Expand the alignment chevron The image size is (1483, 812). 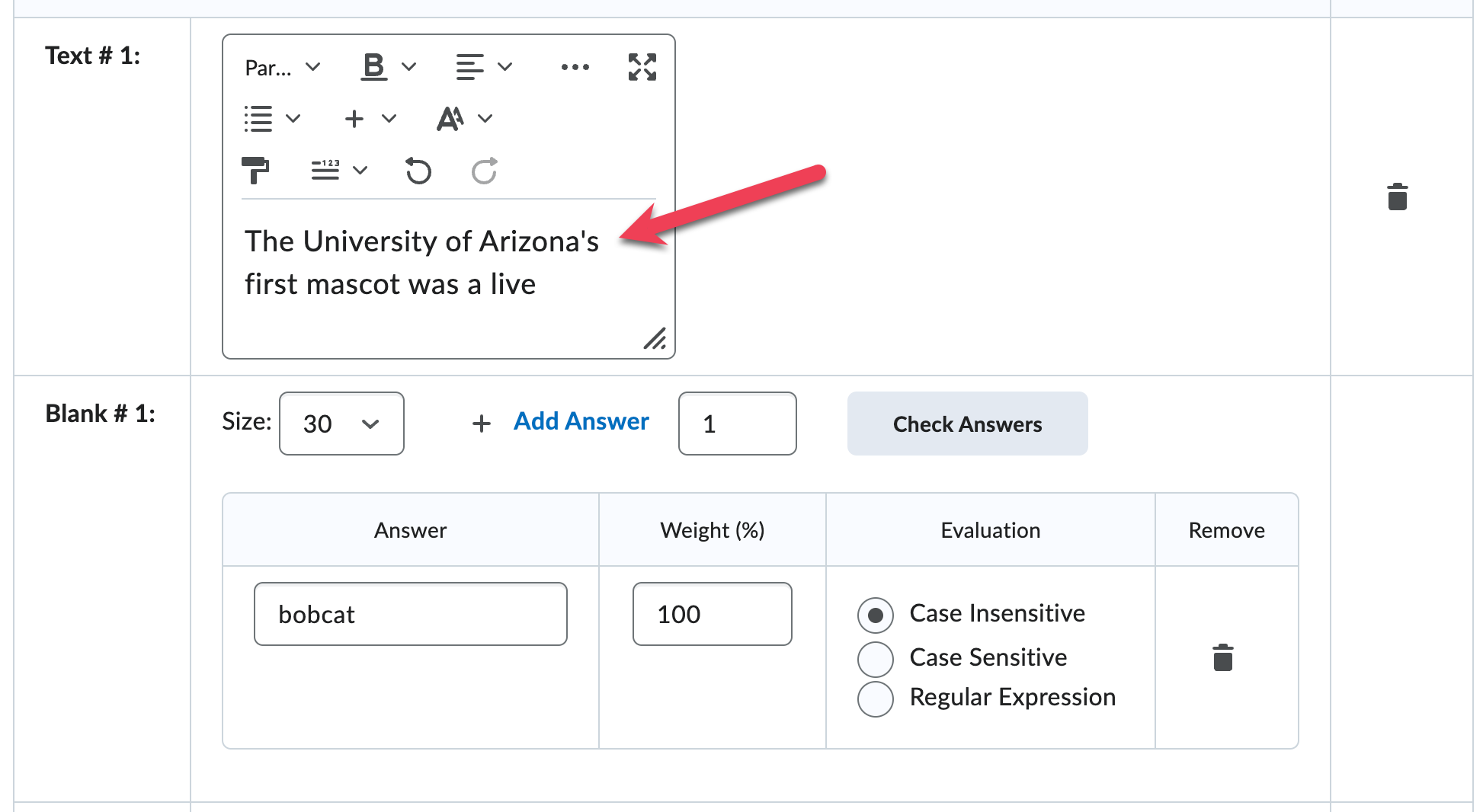pos(505,67)
